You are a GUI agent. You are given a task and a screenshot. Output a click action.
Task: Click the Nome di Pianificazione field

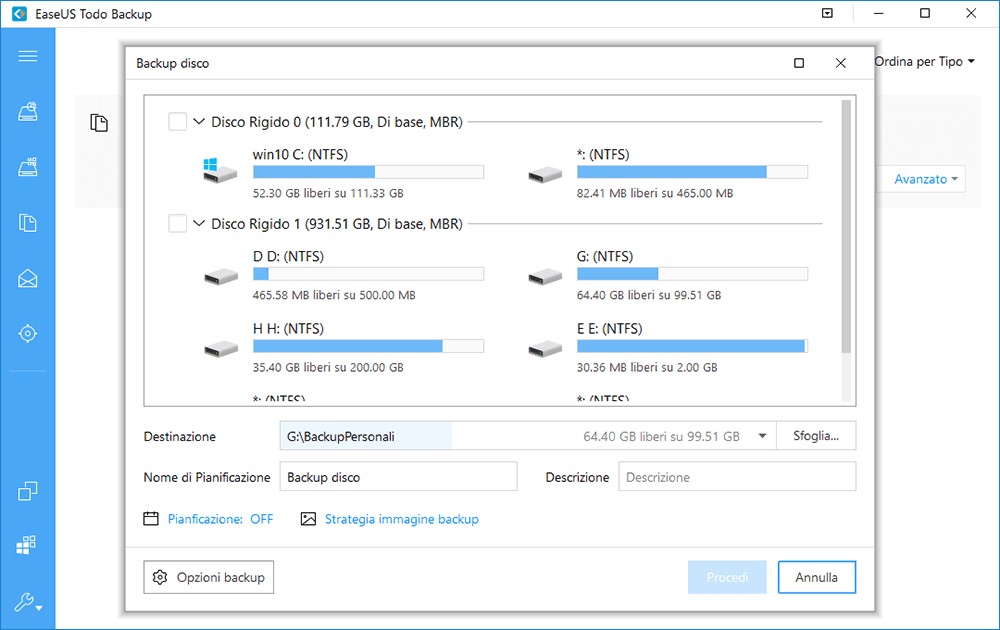tap(399, 477)
